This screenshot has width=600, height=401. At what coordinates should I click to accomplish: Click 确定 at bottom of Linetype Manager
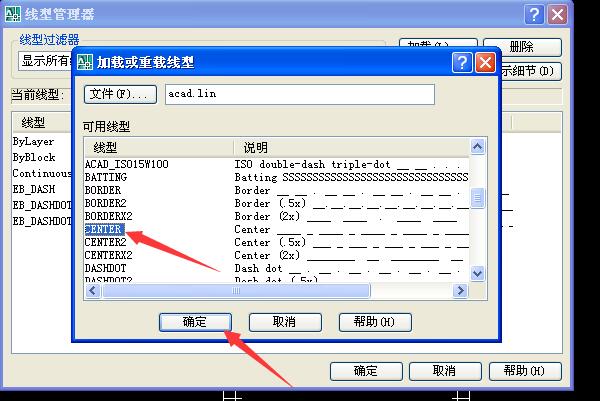pos(366,371)
